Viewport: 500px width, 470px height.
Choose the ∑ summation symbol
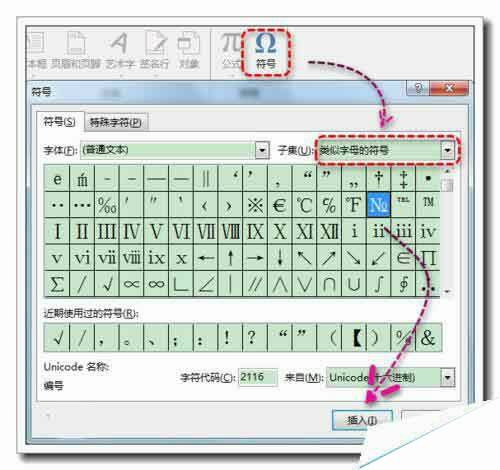pos(57,284)
